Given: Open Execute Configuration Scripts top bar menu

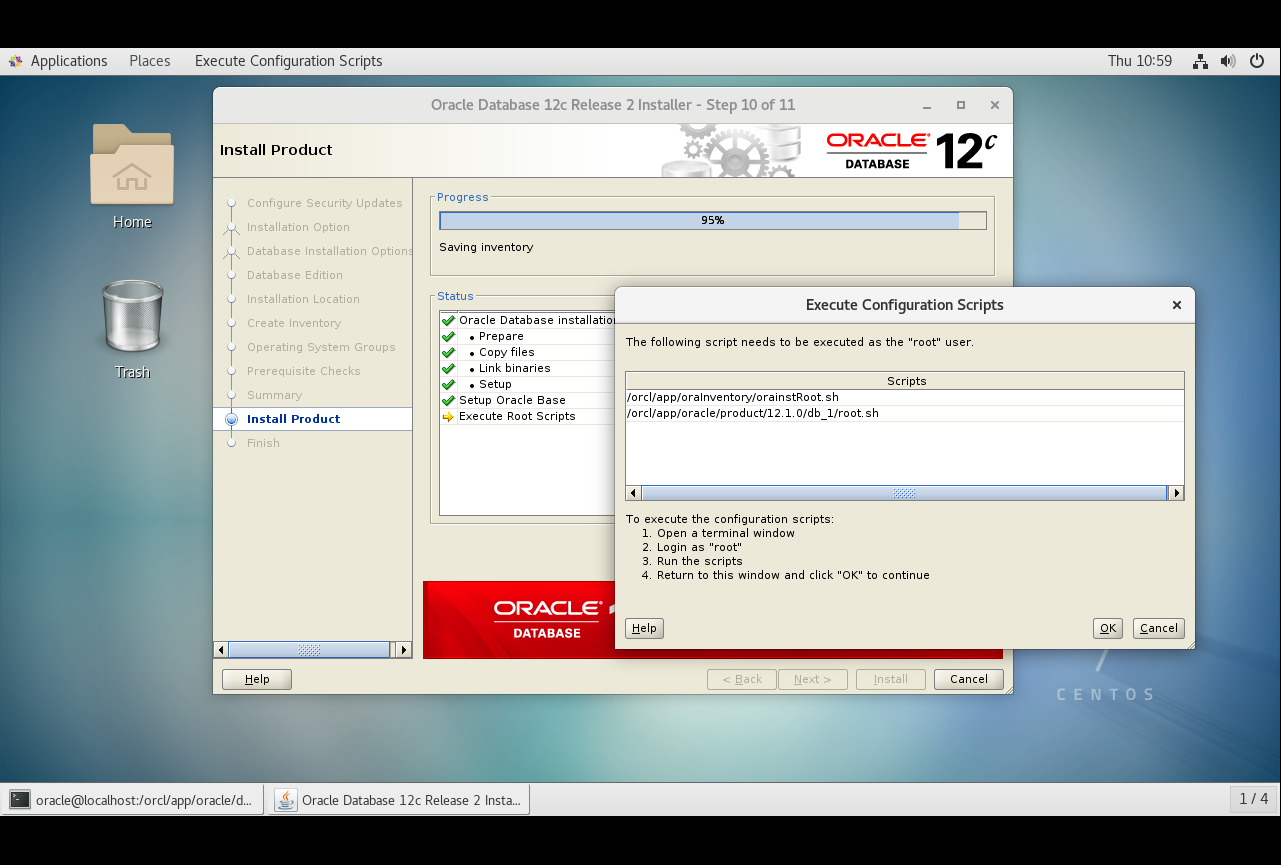Looking at the screenshot, I should coord(289,61).
